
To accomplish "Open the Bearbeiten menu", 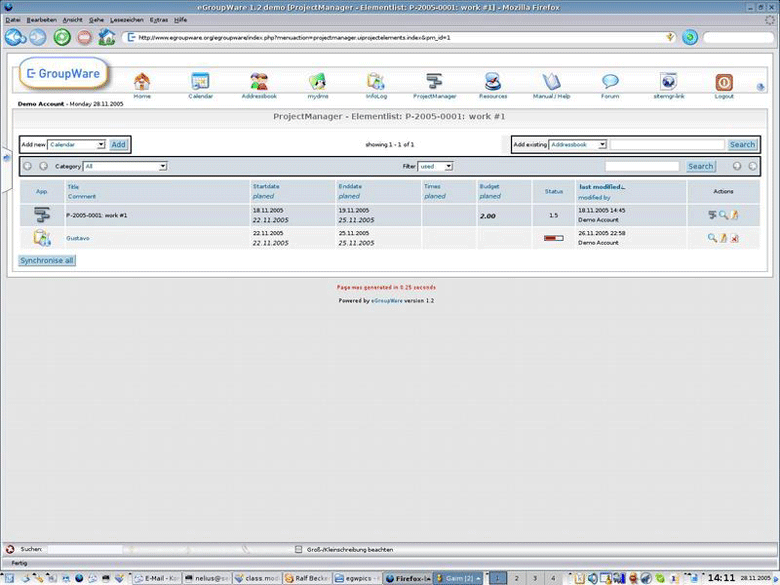I will [x=42, y=20].
